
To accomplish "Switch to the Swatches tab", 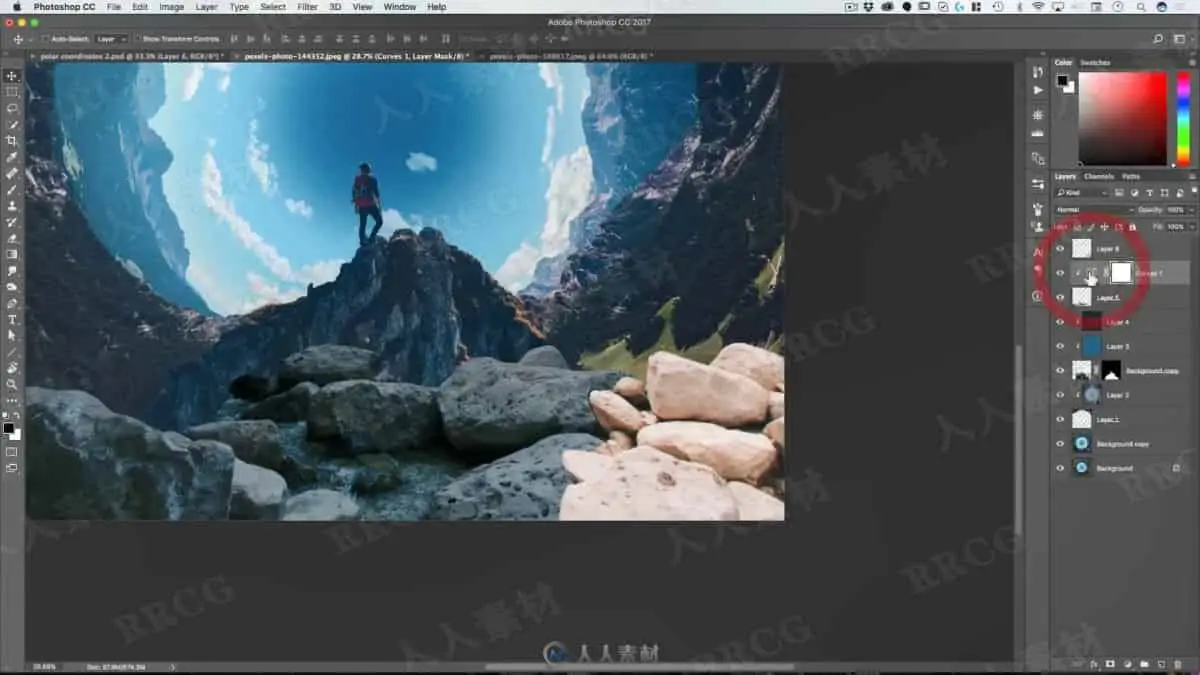I will [1095, 62].
